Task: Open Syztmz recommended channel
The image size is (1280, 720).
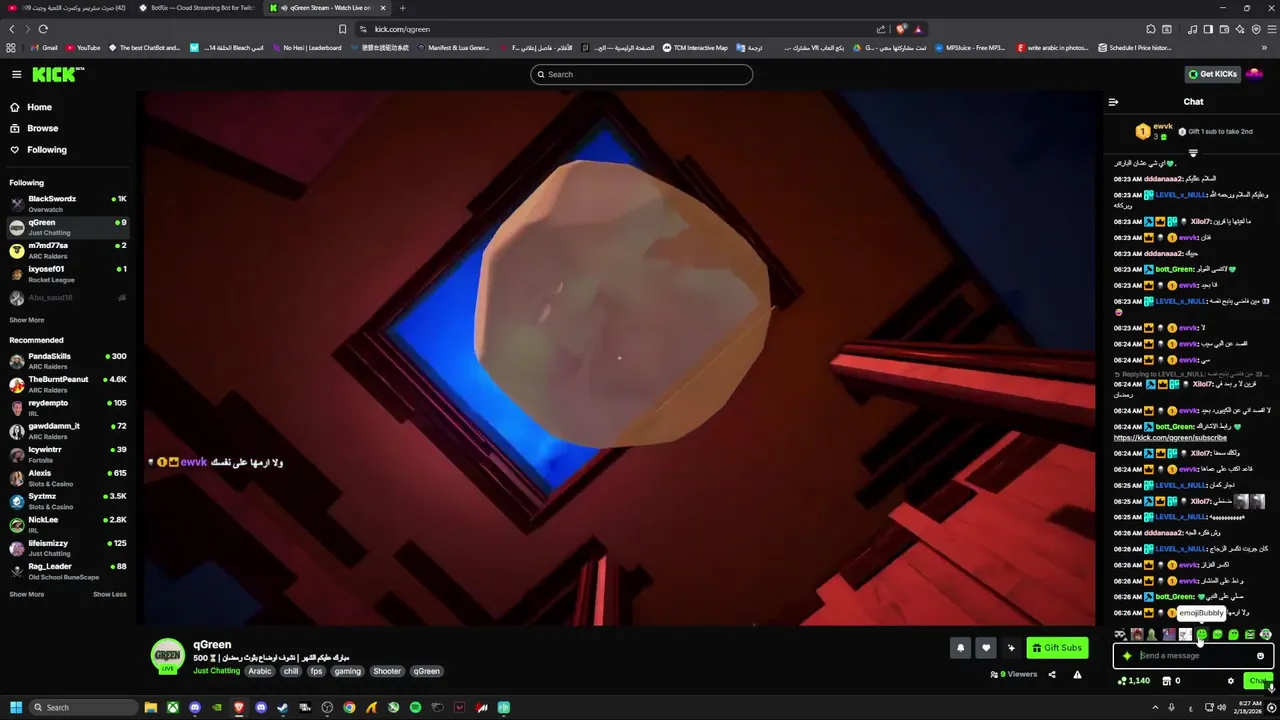Action: click(x=68, y=501)
